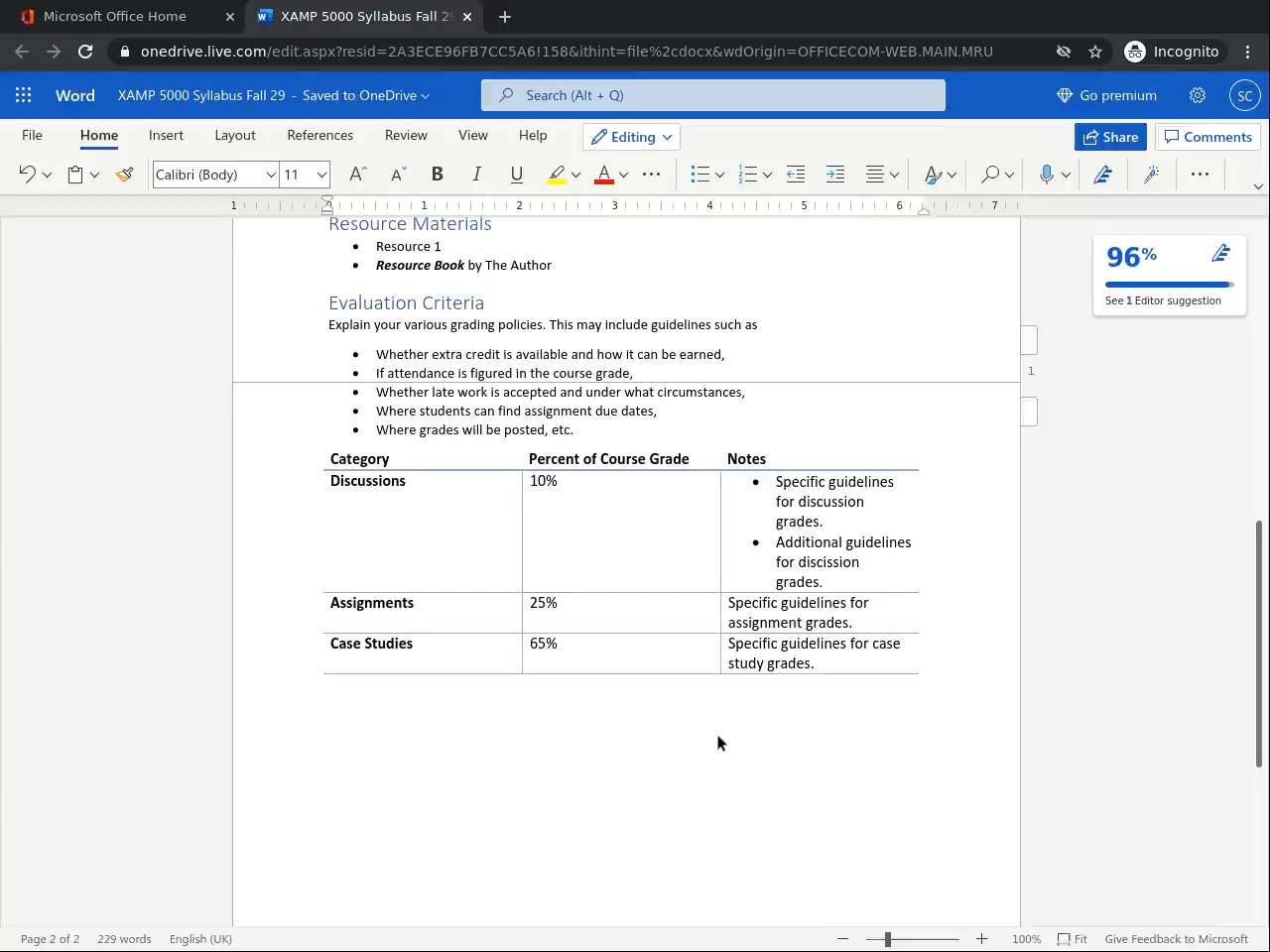The width and height of the screenshot is (1270, 952).
Task: Toggle italic formatting
Action: point(476,175)
